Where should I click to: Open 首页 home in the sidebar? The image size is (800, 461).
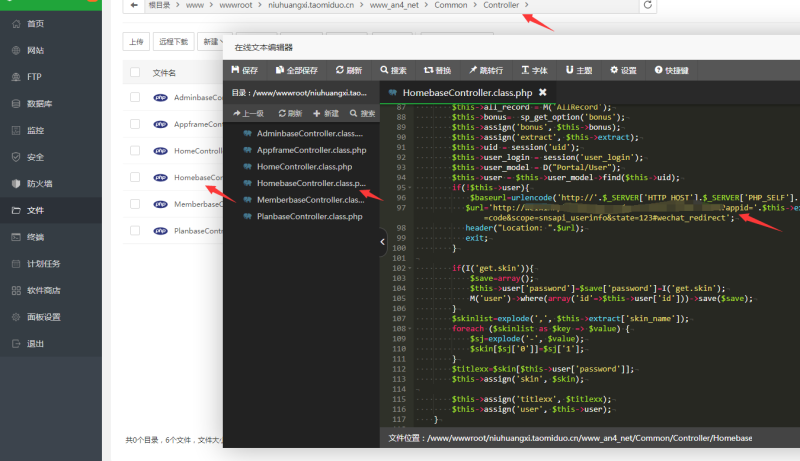(35, 23)
